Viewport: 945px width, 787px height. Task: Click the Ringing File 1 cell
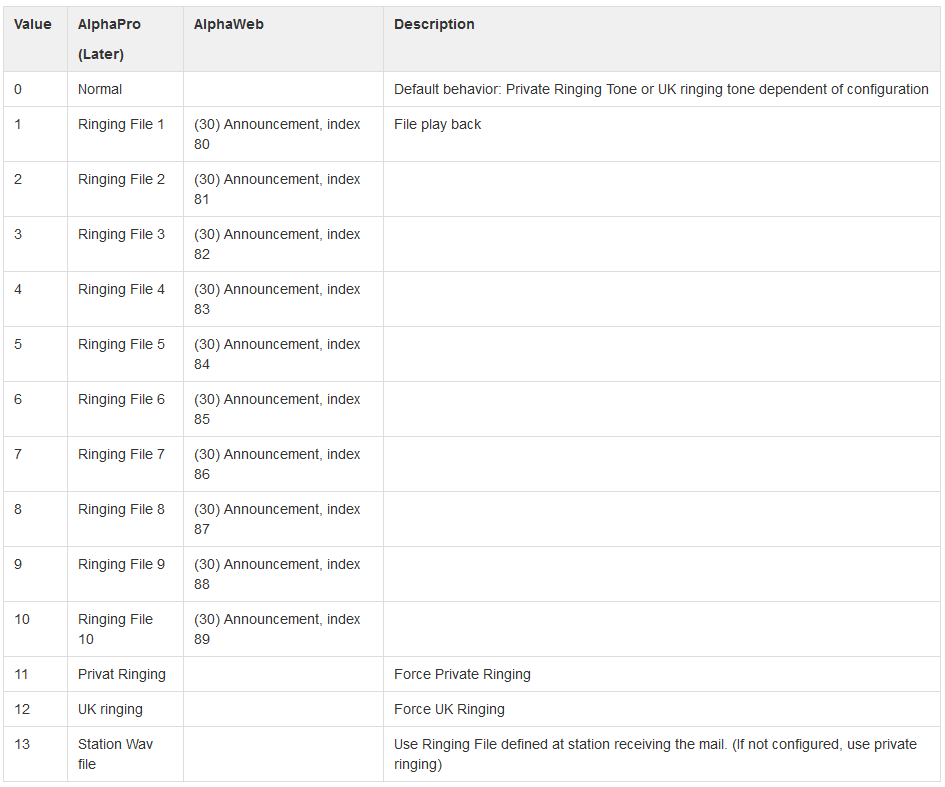pos(121,124)
